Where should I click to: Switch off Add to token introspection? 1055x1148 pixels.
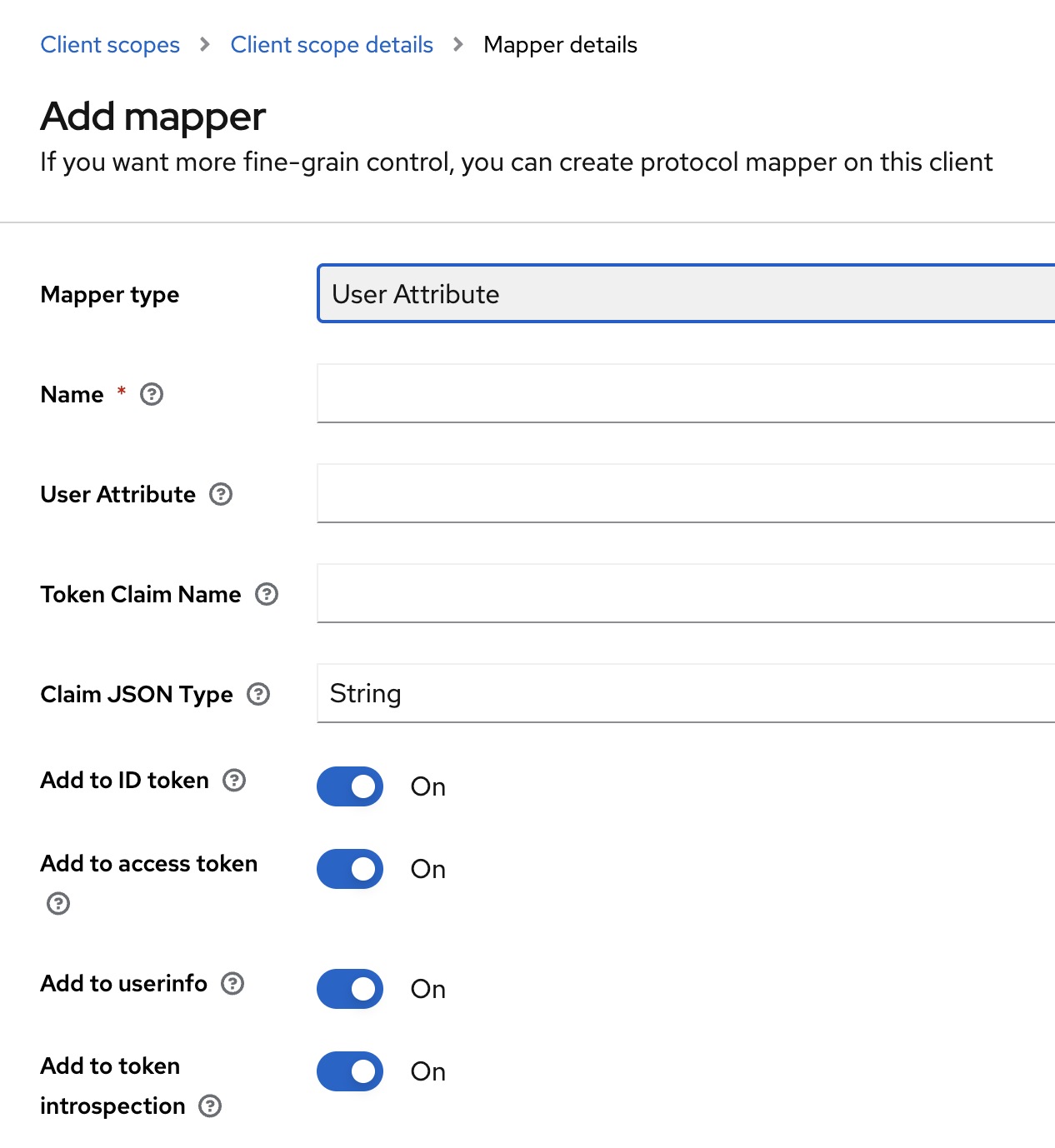click(x=350, y=1071)
